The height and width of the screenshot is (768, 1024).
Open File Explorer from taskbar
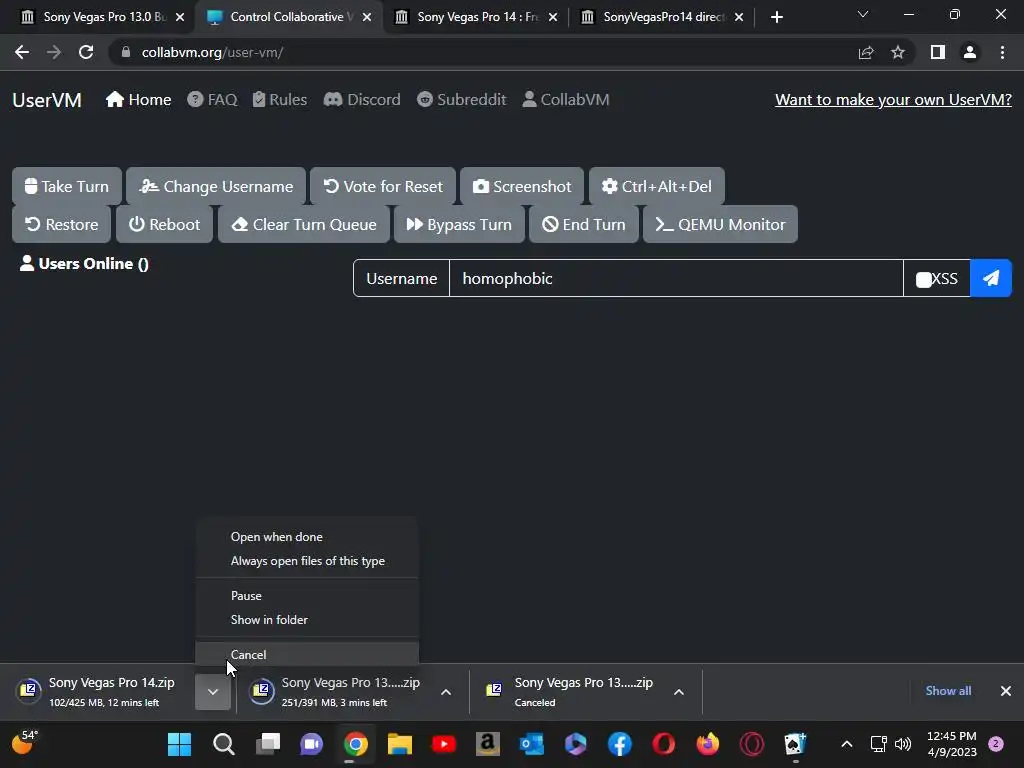tap(400, 744)
